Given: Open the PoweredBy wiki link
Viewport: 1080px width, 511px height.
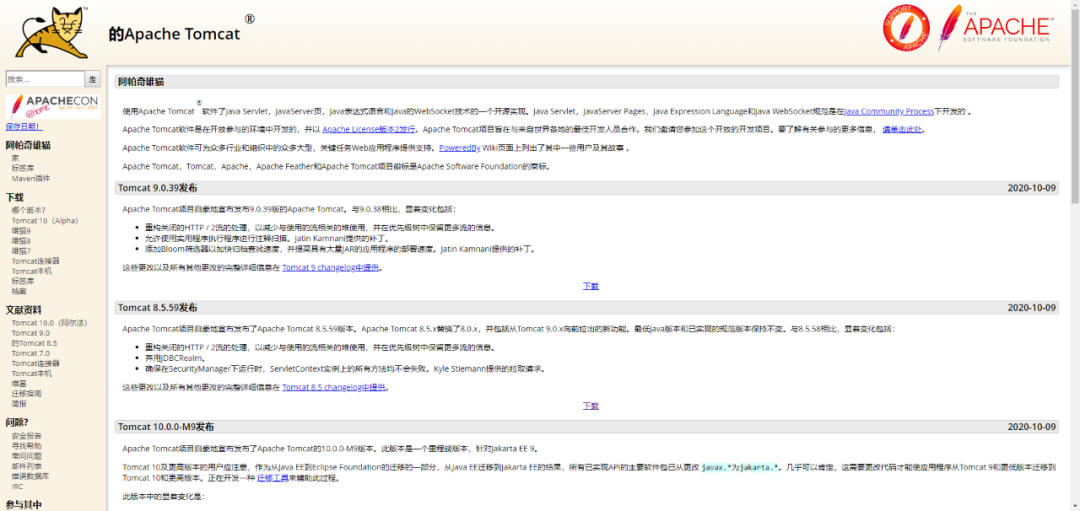Looking at the screenshot, I should 459,148.
